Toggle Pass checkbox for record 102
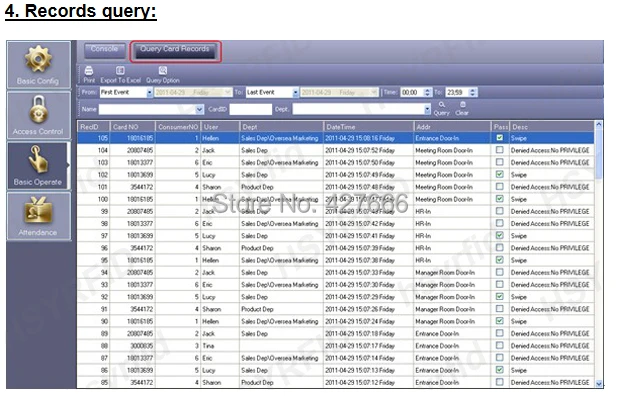This screenshot has width=618, height=406. pos(499,175)
